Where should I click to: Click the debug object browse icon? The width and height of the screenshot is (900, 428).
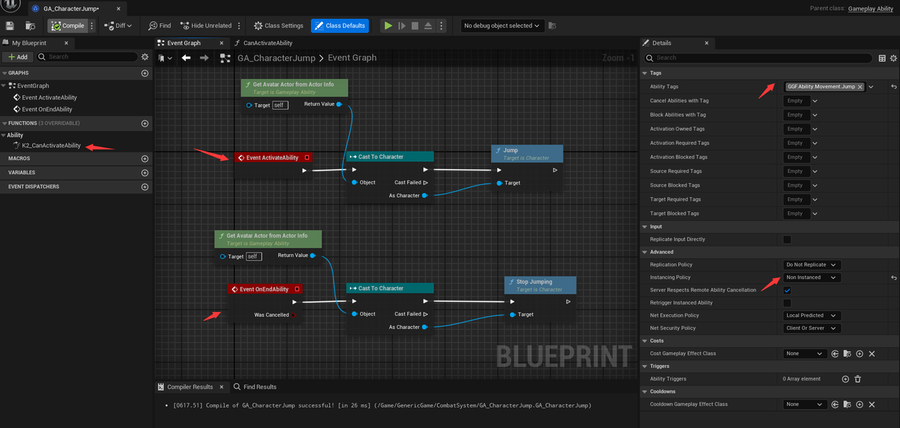(x=552, y=26)
